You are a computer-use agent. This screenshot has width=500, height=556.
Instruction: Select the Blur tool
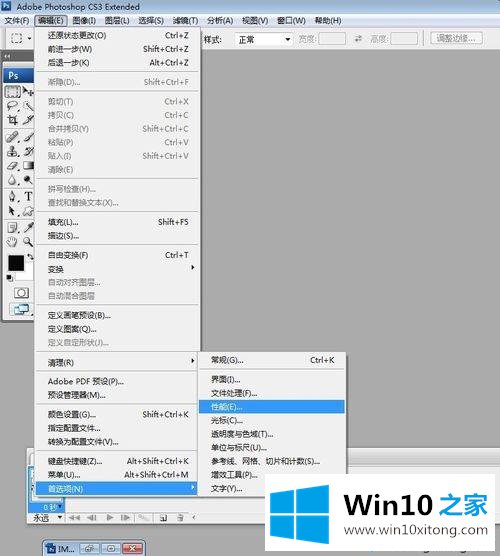click(12, 180)
